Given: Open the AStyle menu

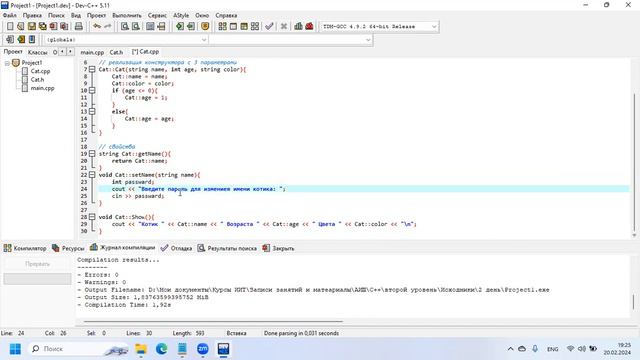Looking at the screenshot, I should (x=181, y=16).
